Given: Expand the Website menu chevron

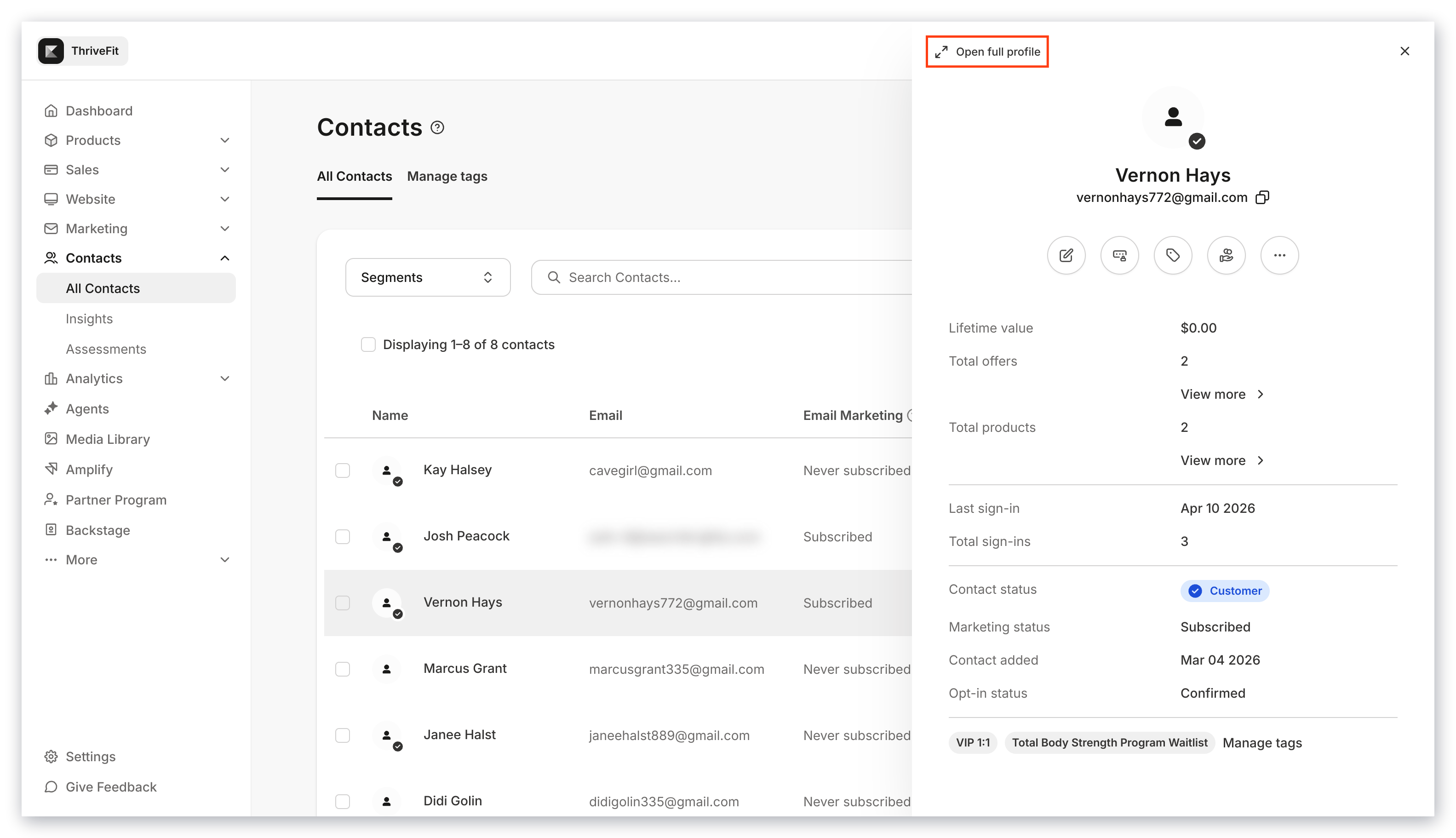Looking at the screenshot, I should pos(225,199).
